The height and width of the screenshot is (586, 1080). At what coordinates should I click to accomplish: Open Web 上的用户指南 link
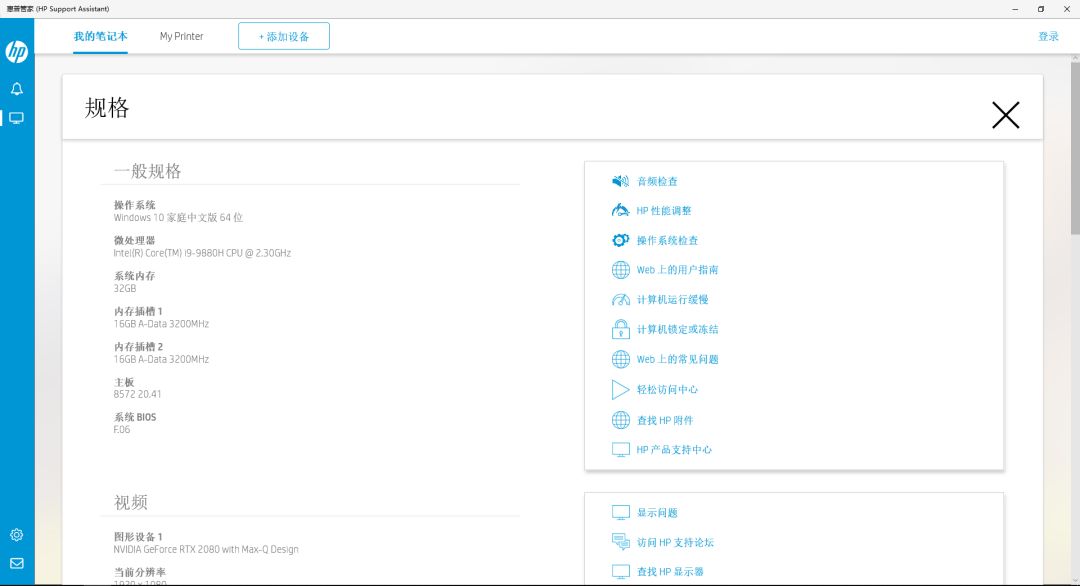click(x=677, y=270)
